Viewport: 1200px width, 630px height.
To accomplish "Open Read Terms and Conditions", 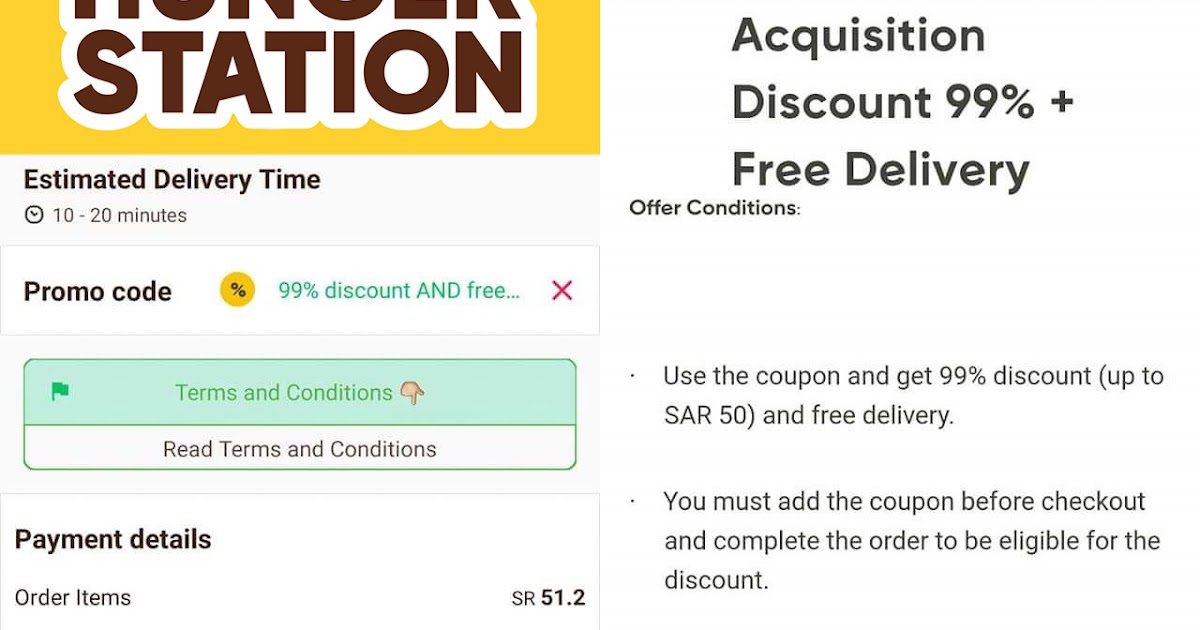I will coord(299,448).
